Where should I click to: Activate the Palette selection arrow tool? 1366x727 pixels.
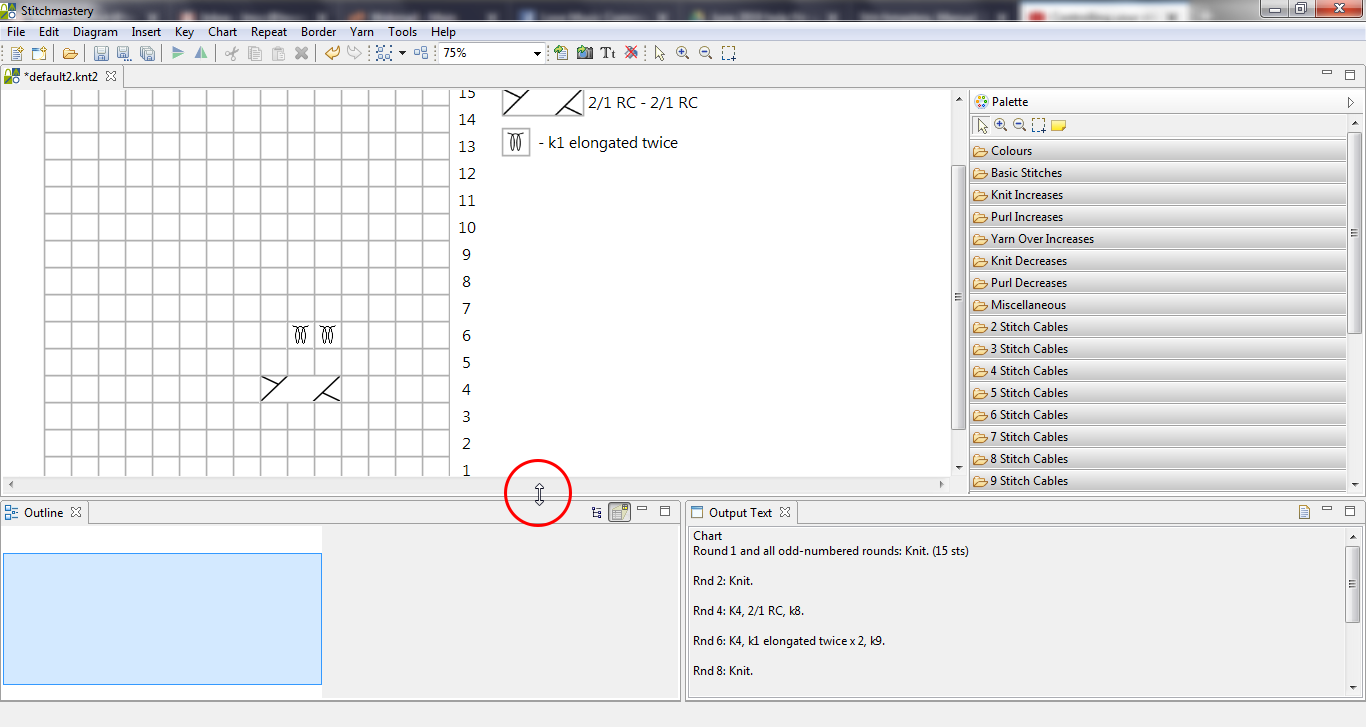click(x=982, y=125)
